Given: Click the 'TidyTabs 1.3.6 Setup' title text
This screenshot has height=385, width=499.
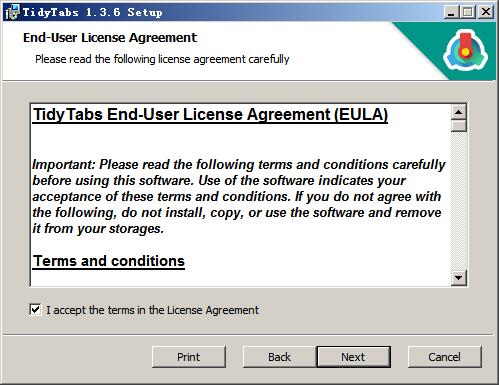Looking at the screenshot, I should [x=92, y=12].
